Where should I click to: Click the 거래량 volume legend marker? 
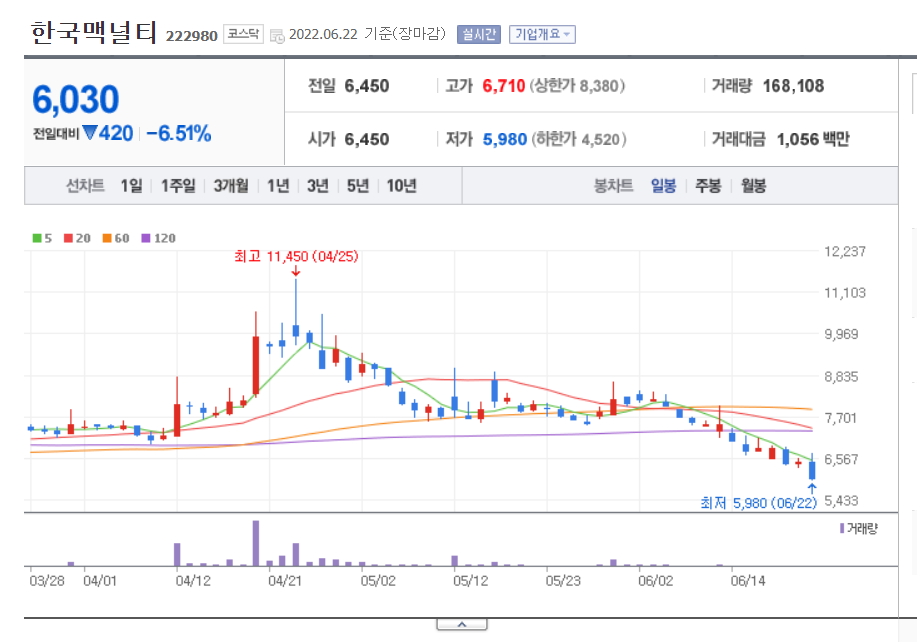click(x=842, y=529)
